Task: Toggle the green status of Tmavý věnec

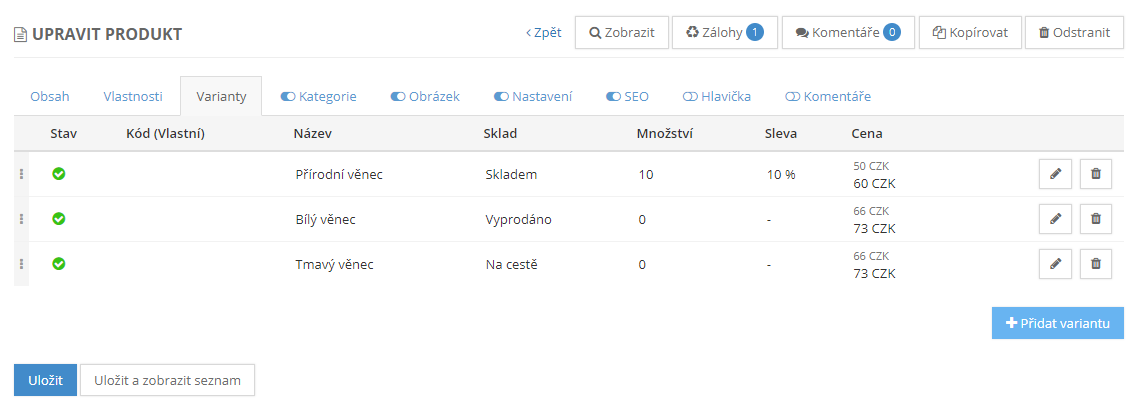Action: tap(59, 264)
